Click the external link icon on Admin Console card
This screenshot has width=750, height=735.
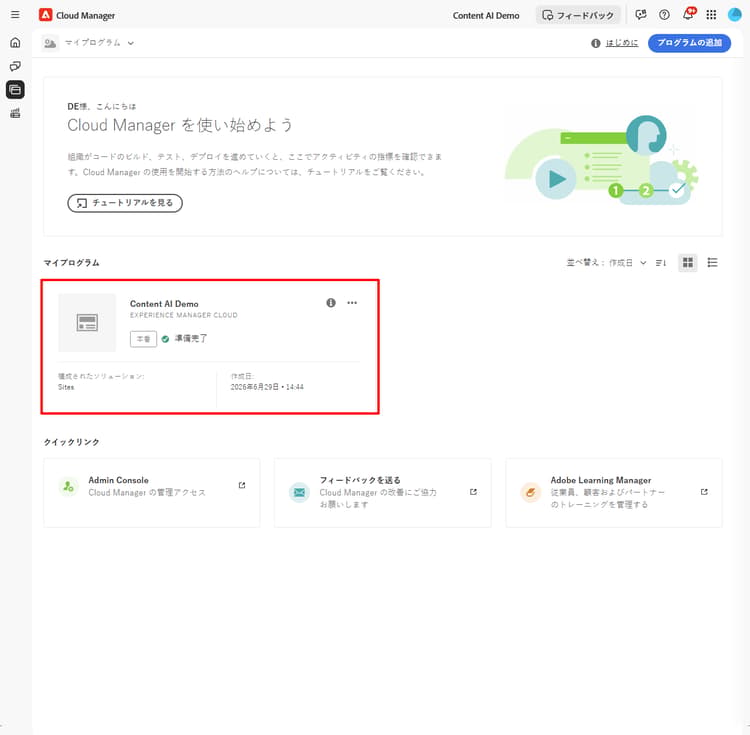point(242,485)
